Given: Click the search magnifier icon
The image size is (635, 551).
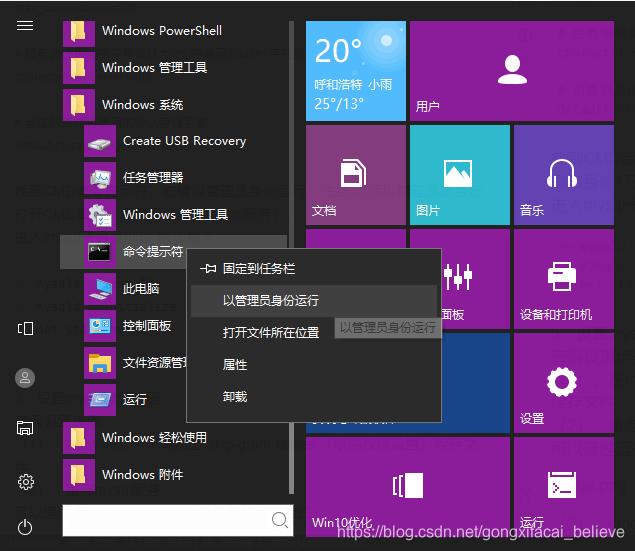Looking at the screenshot, I should [280, 520].
